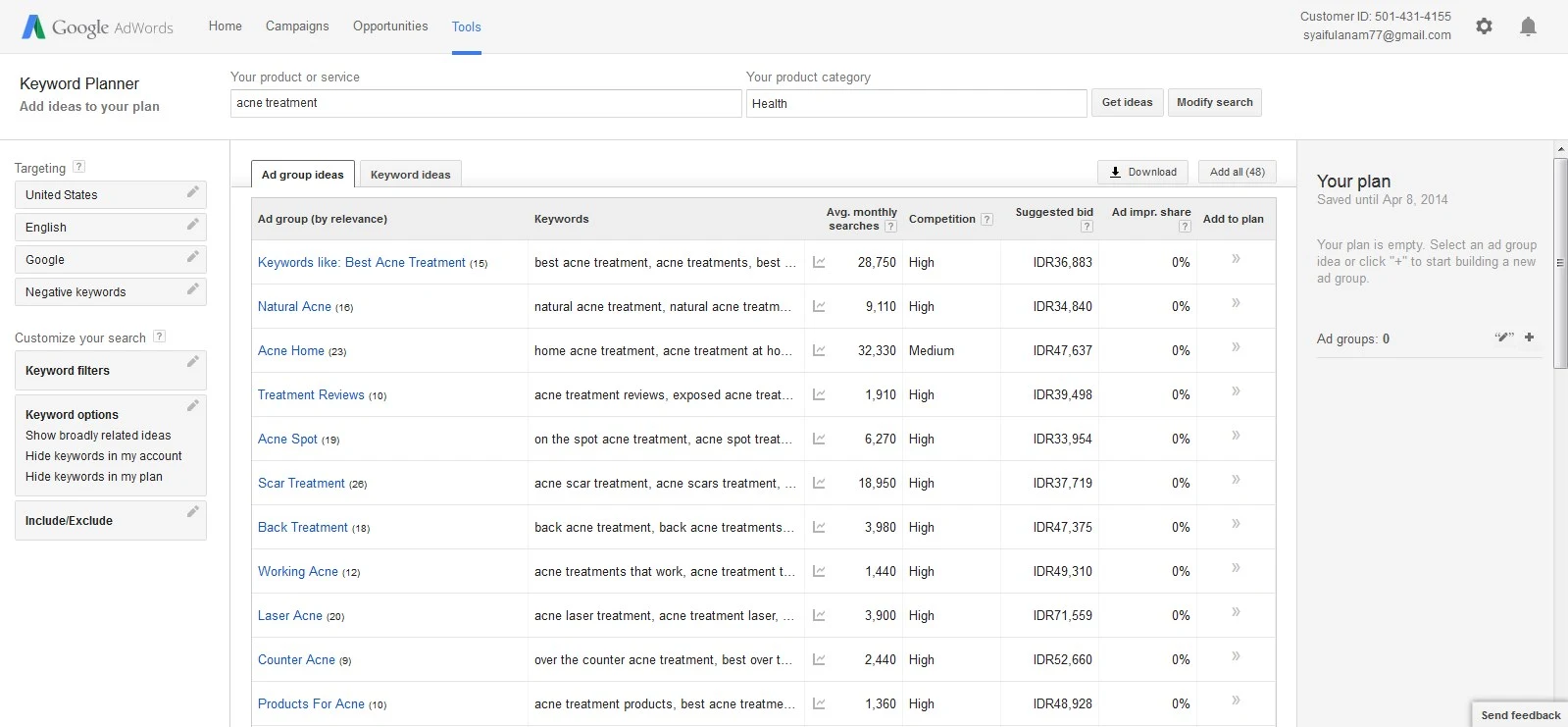Add Treatment Reviews group to plan
The width and height of the screenshot is (1568, 727).
[1236, 391]
